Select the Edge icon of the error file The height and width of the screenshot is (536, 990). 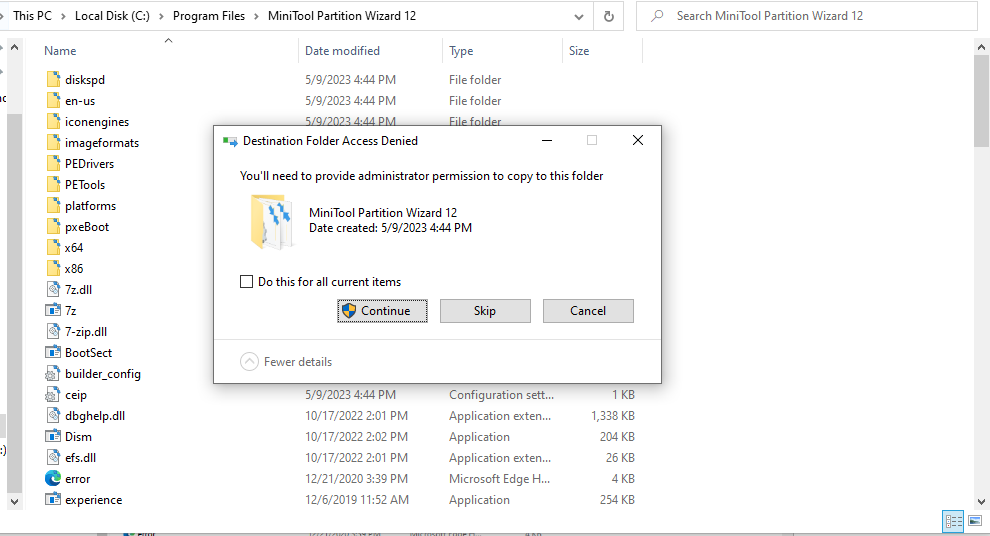pyautogui.click(x=53, y=479)
